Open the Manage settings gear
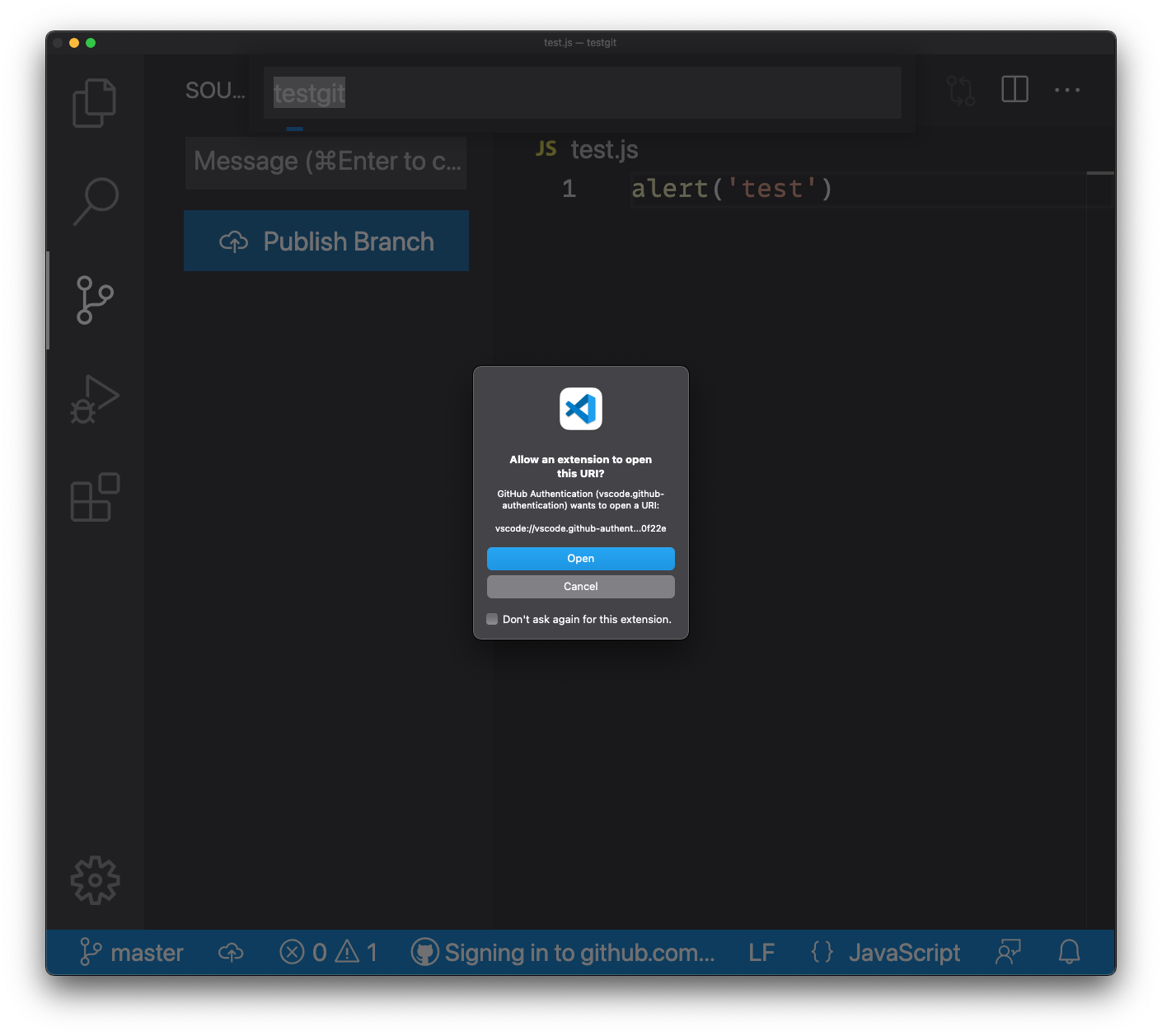This screenshot has width=1162, height=1036. [x=94, y=879]
